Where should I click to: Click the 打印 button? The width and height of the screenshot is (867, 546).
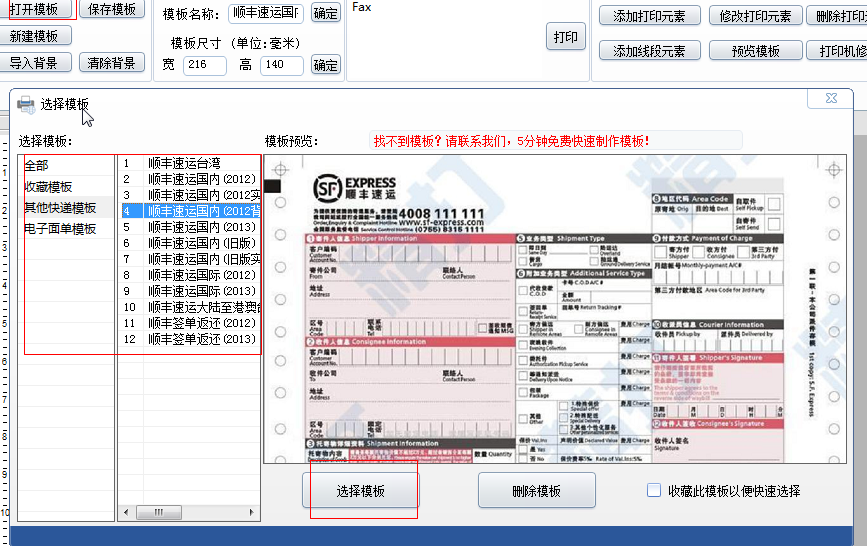[x=566, y=37]
